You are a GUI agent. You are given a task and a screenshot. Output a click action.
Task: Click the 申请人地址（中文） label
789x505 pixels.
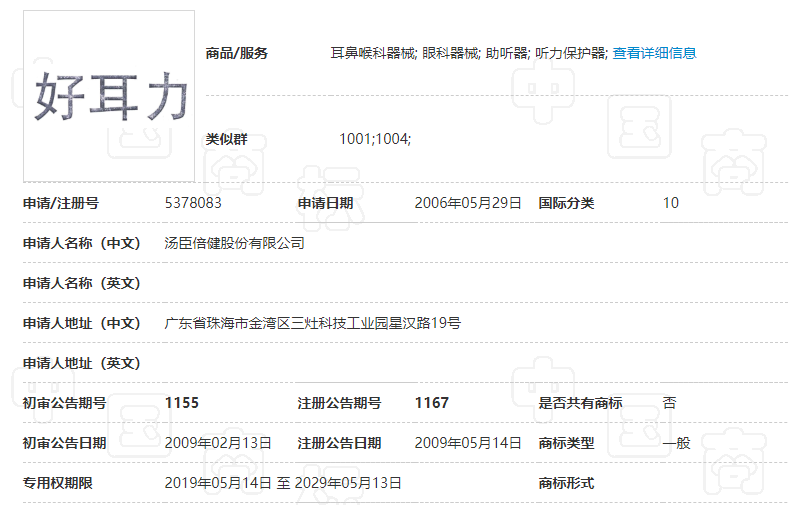tap(82, 323)
